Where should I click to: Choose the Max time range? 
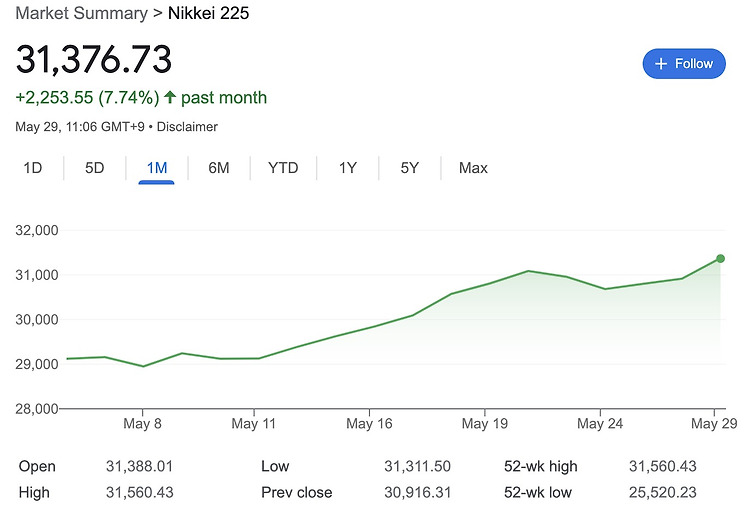pos(473,168)
